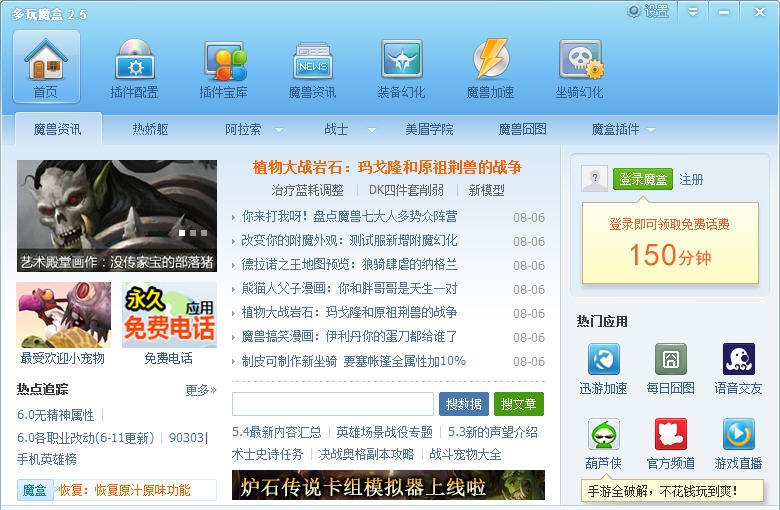Switch to the 魔盒插件 tab
The width and height of the screenshot is (780, 510).
[x=615, y=129]
